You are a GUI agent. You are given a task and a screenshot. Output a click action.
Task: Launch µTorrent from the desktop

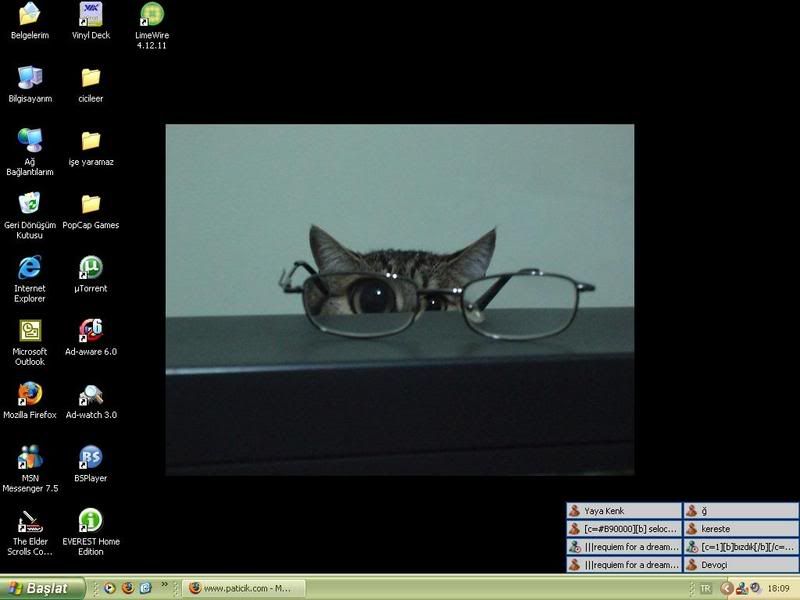tap(90, 268)
